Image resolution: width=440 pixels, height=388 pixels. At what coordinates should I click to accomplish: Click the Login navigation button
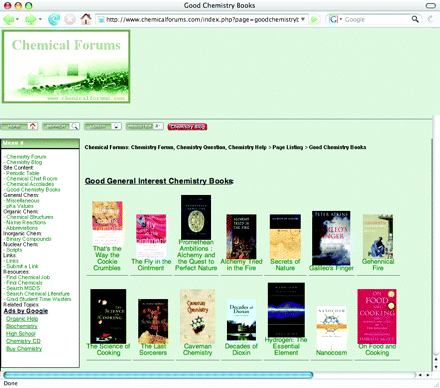click(x=103, y=126)
